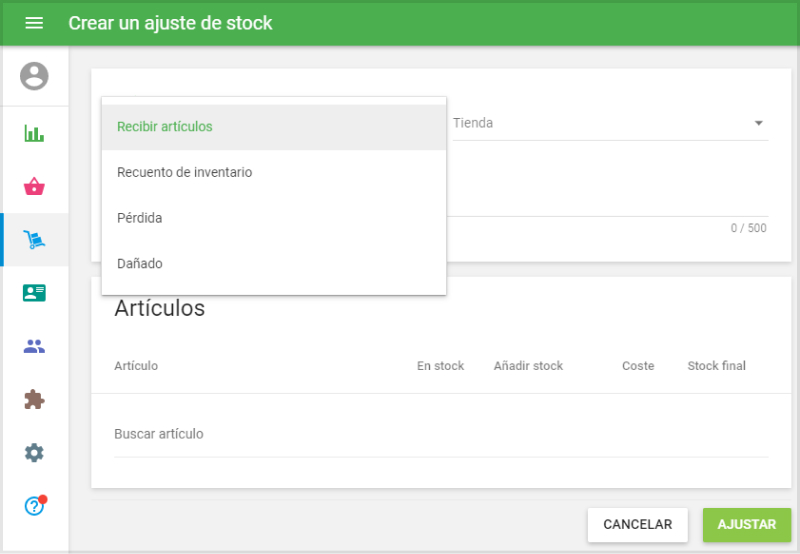
Task: Click the Buscar artículo search field
Action: point(441,434)
